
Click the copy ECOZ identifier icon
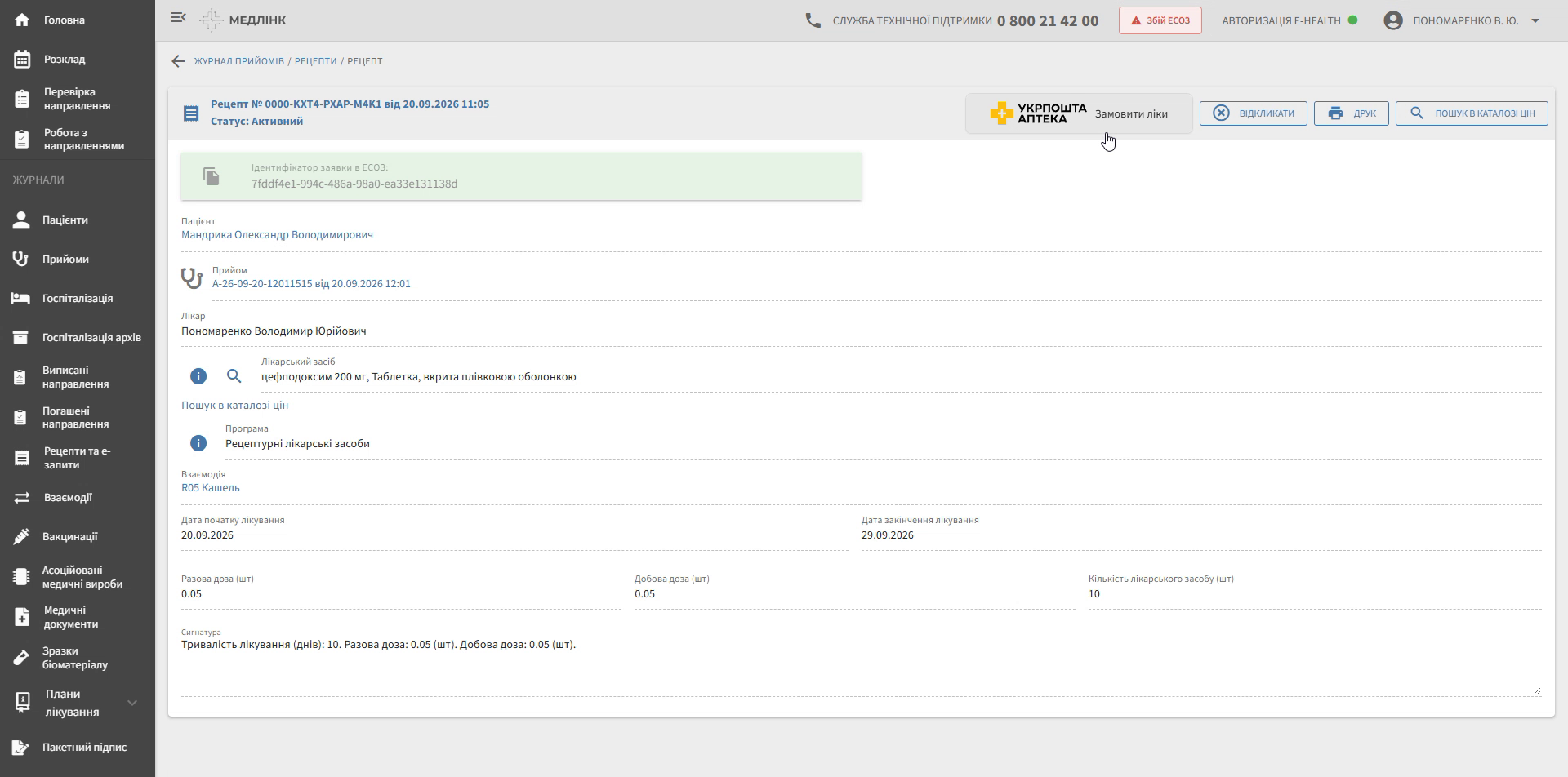click(x=212, y=176)
